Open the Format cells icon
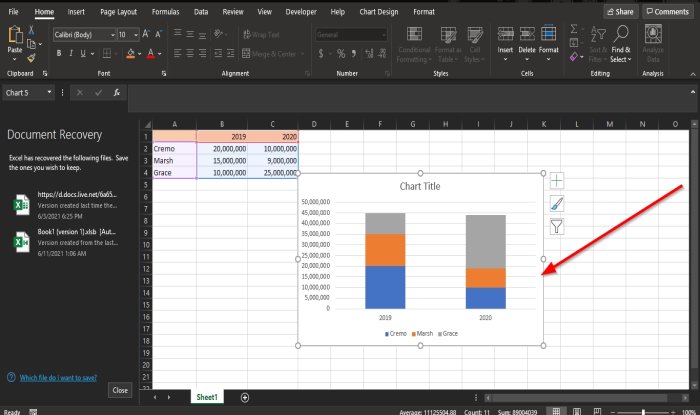 pyautogui.click(x=548, y=34)
